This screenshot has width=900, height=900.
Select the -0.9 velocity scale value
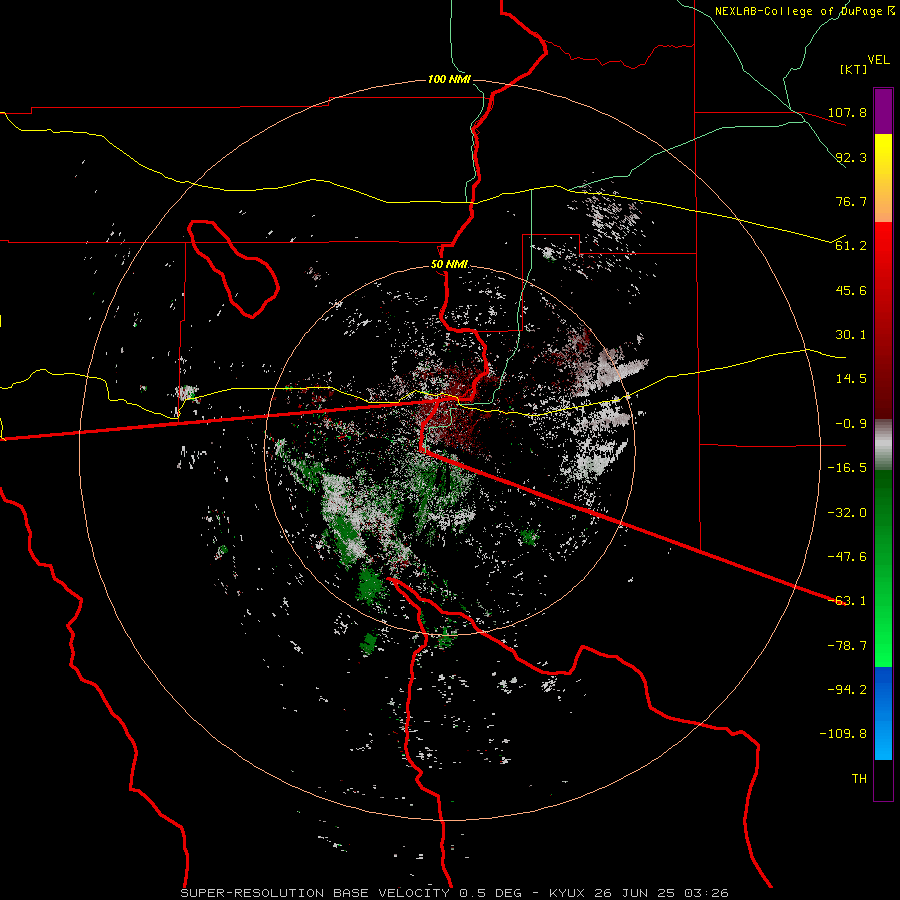tap(848, 424)
